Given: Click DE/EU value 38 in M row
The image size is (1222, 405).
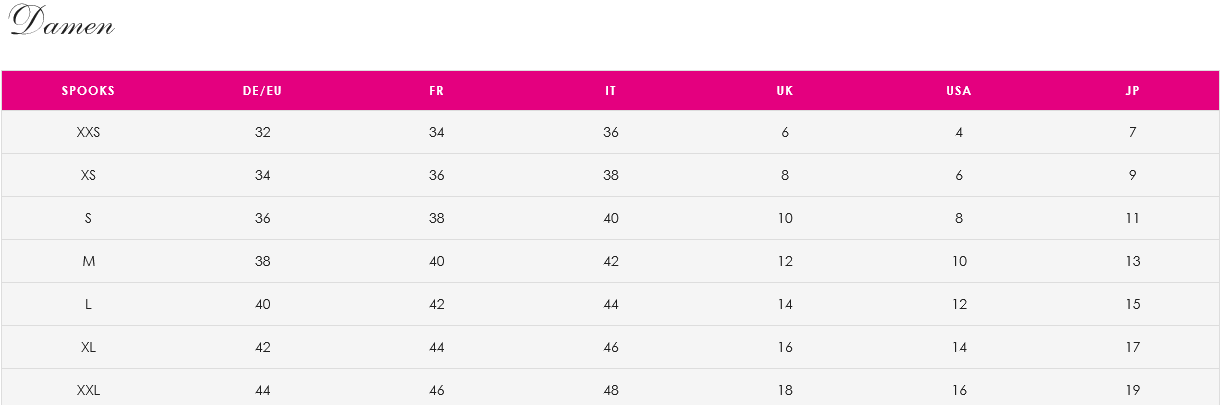Looking at the screenshot, I should point(263,261).
